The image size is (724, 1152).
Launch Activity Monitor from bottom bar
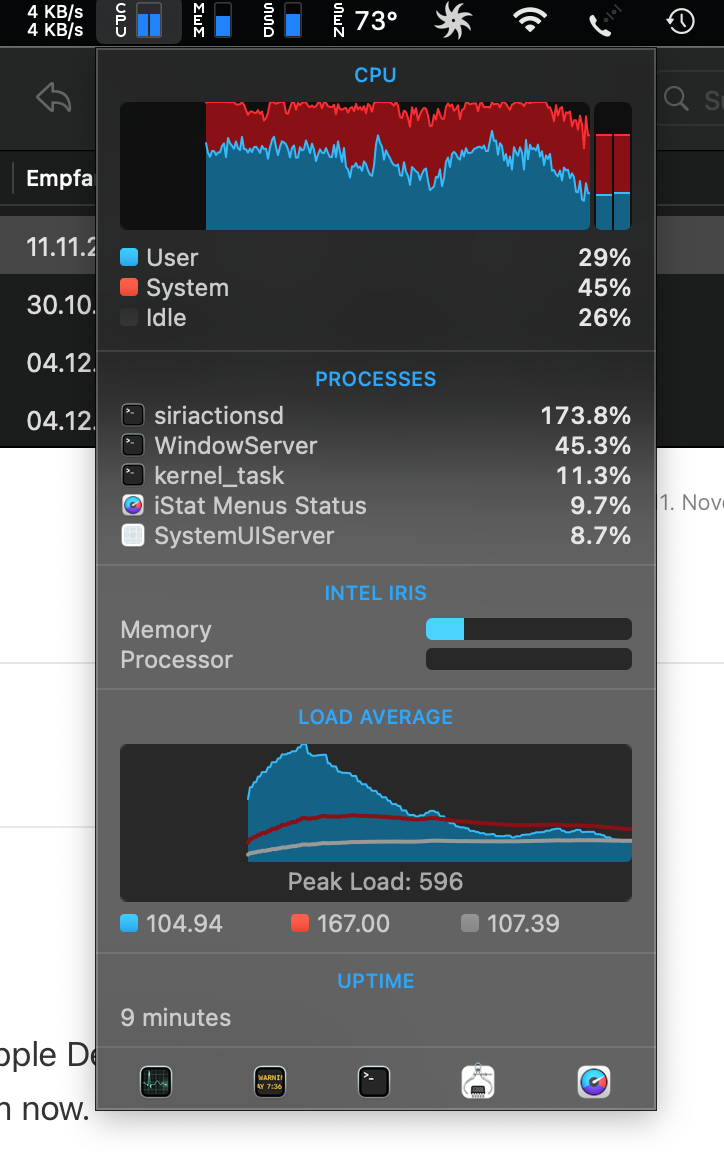click(156, 1081)
